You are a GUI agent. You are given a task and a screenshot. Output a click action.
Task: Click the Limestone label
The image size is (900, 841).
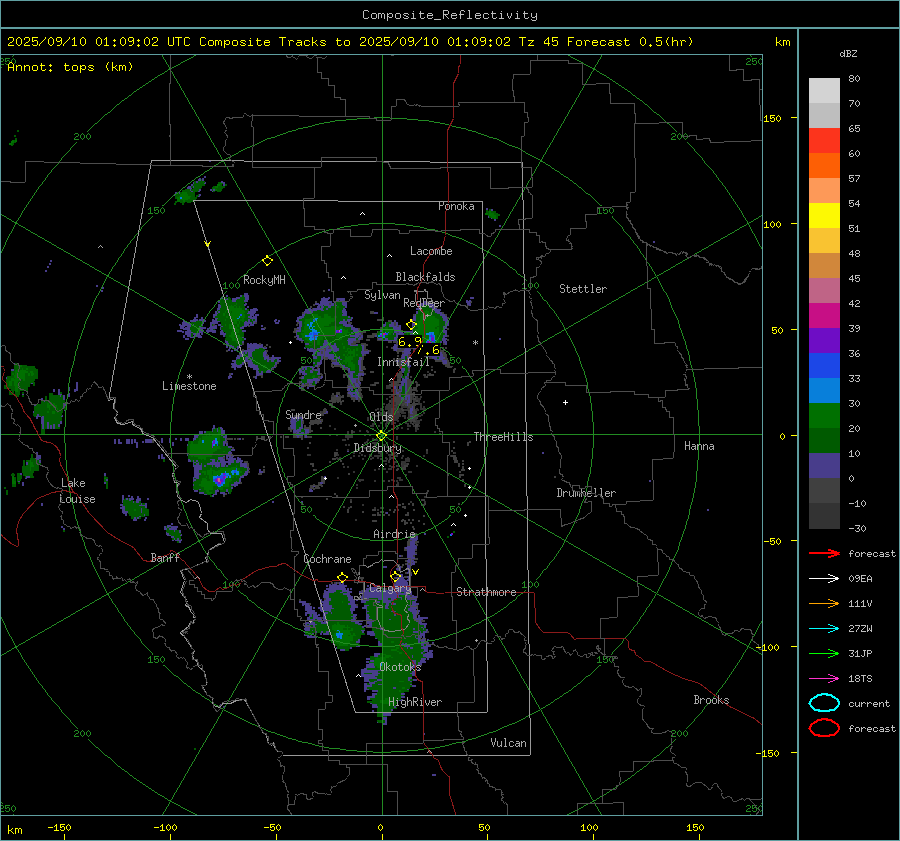point(189,386)
